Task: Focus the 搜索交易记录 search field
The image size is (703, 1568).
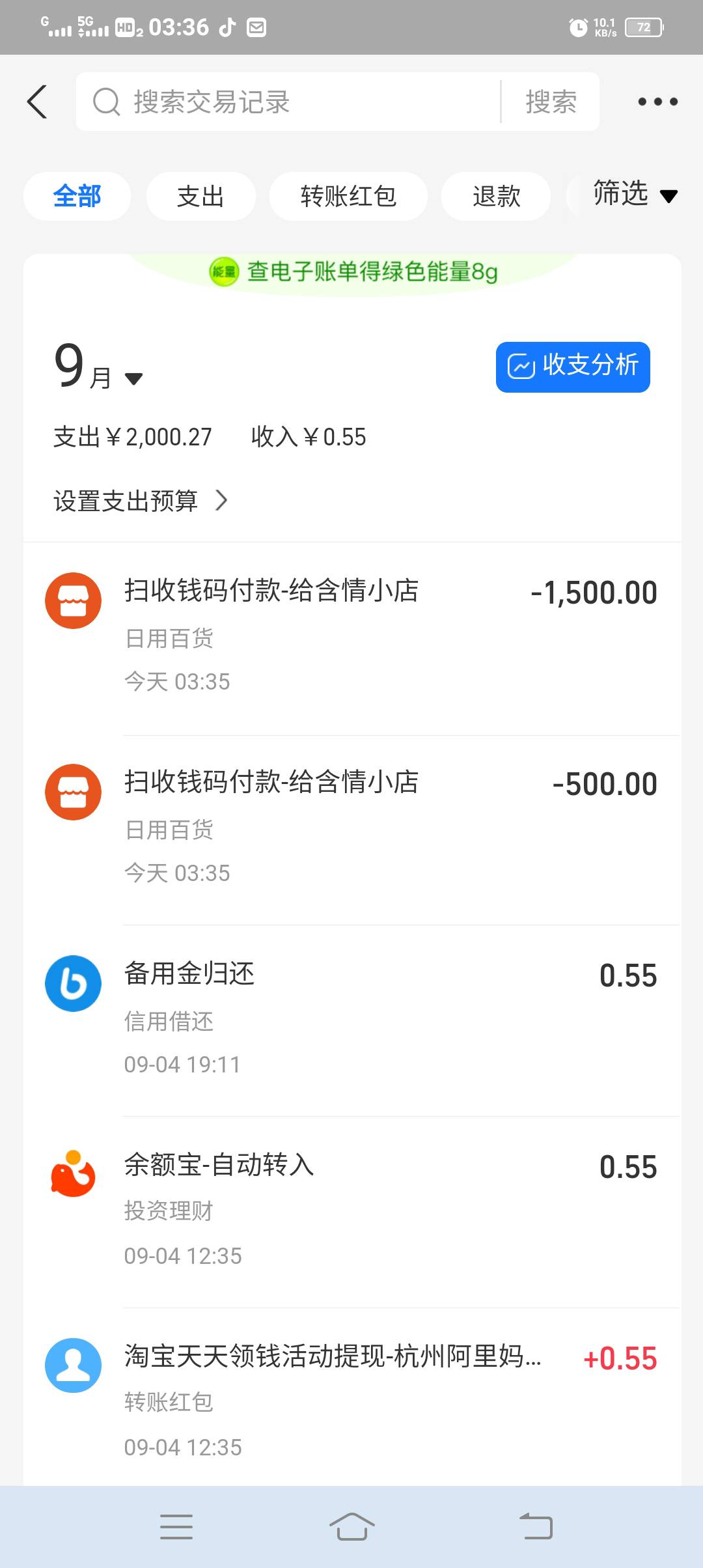Action: (x=293, y=102)
